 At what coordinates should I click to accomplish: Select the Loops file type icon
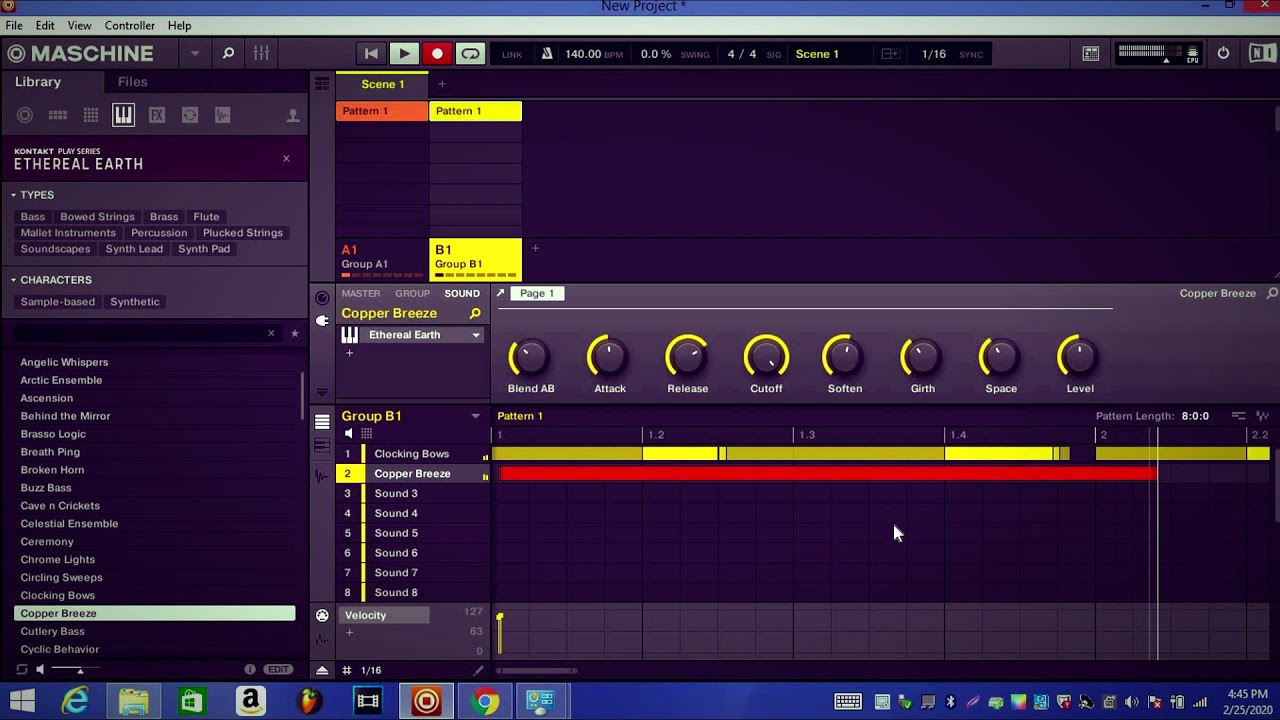pyautogui.click(x=190, y=116)
